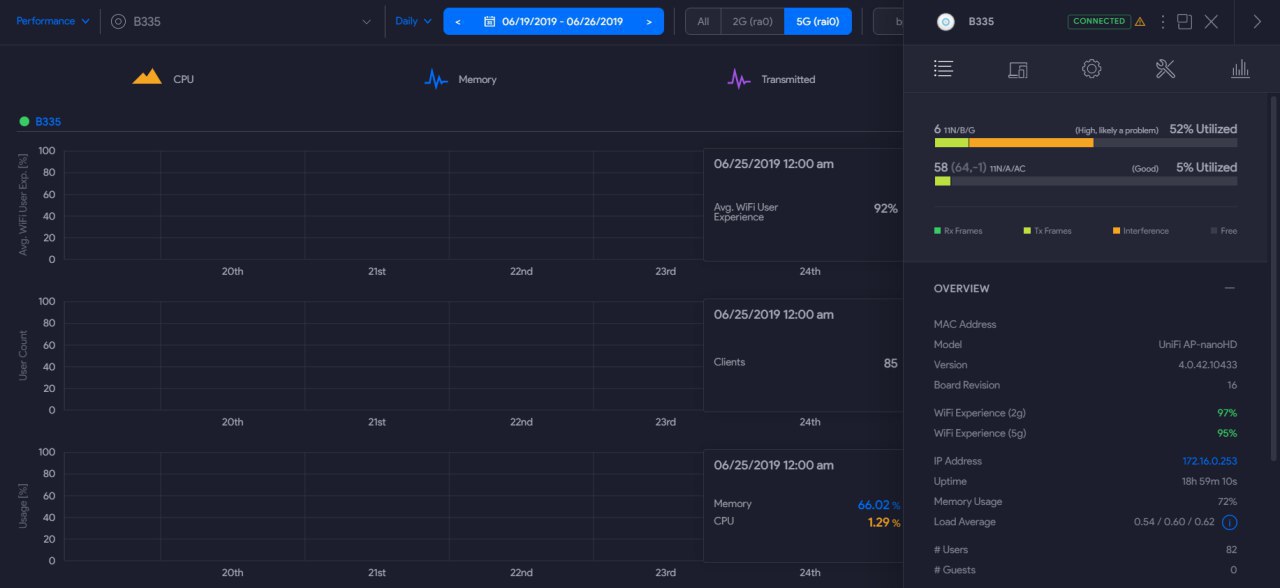Collapse the OVERVIEW section
Screen dimensions: 1280x588
pyautogui.click(x=1229, y=288)
